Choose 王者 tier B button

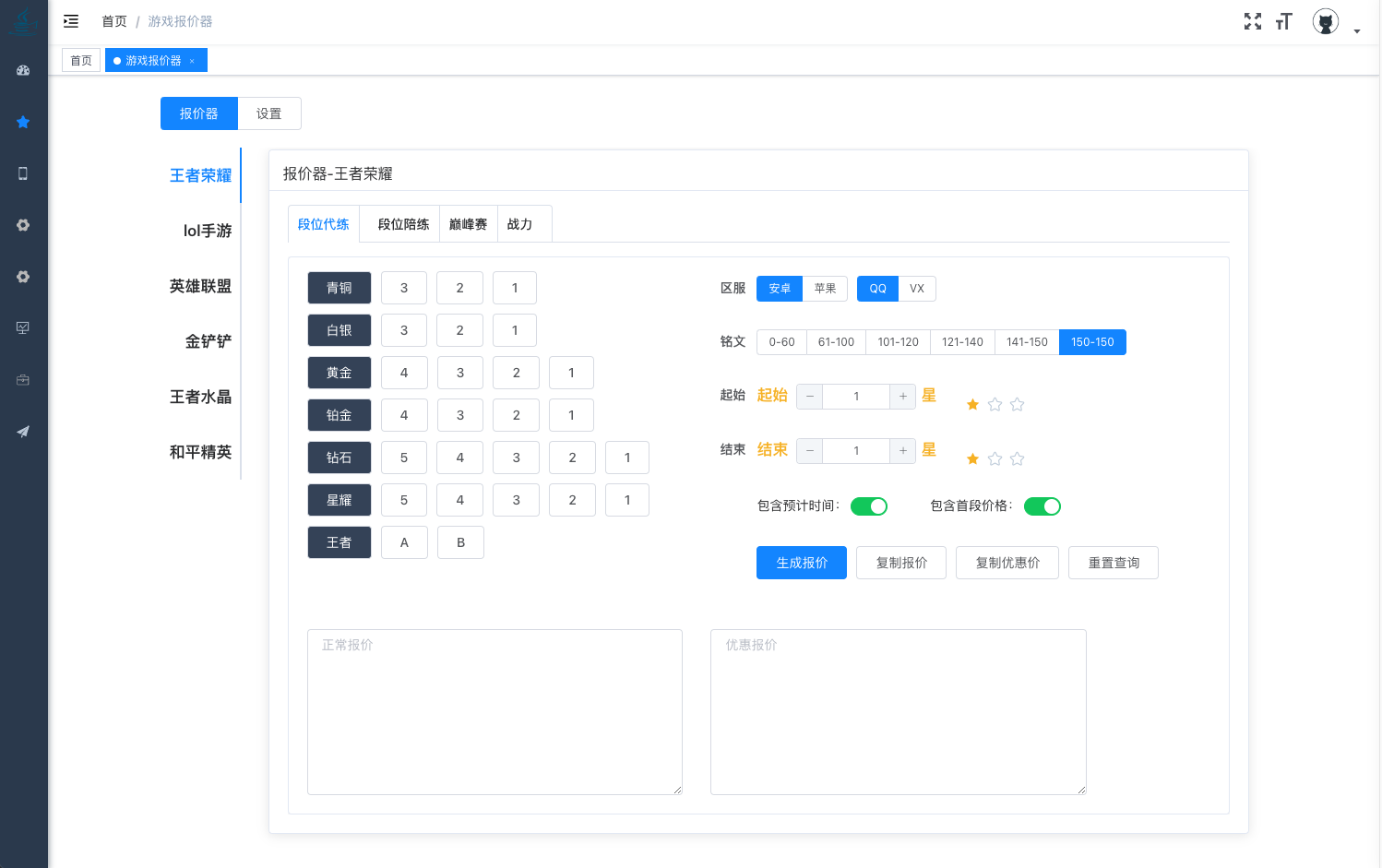point(460,542)
